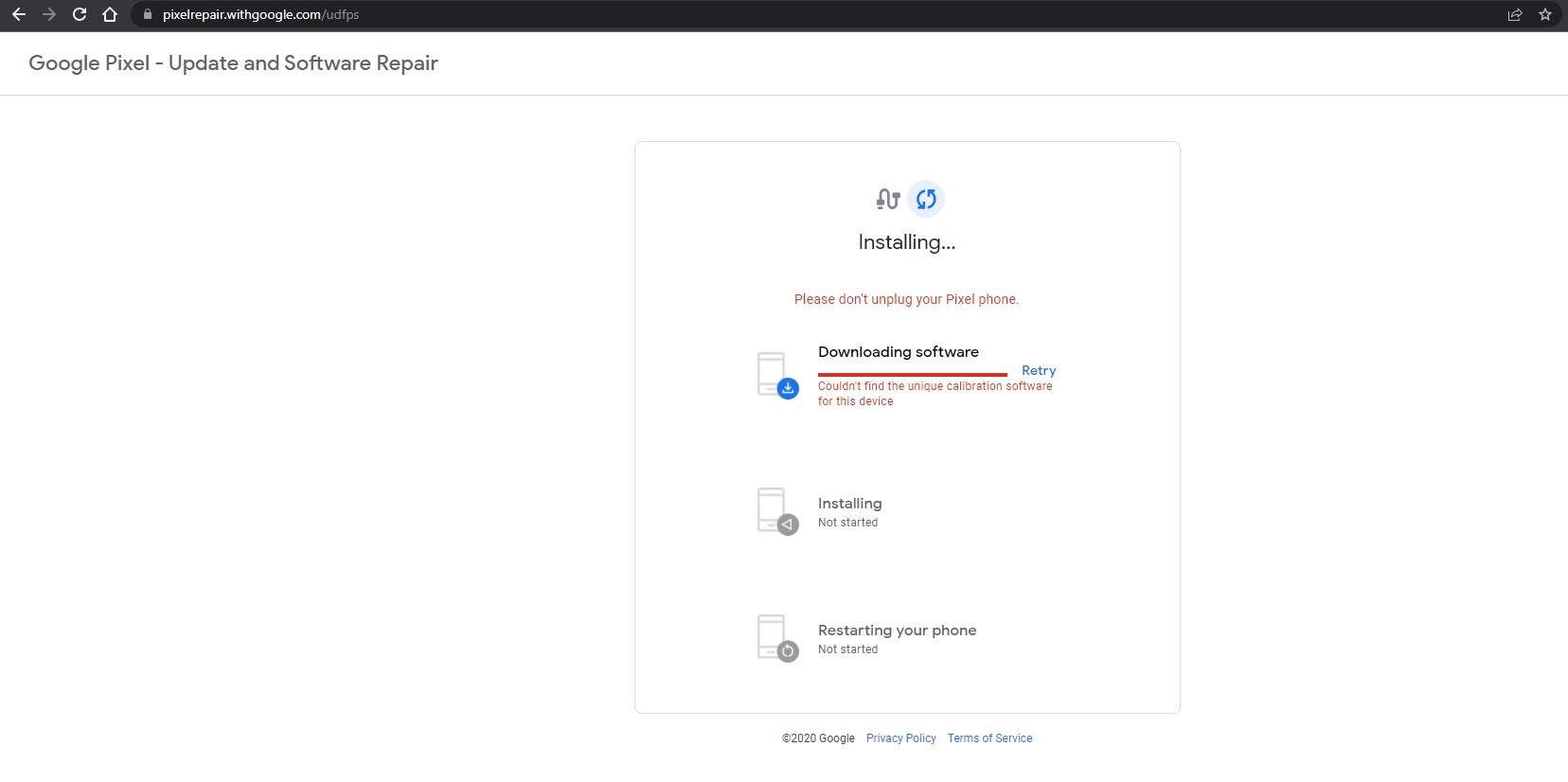1568x782 pixels.
Task: Go to the browser home page icon
Action: 110,14
